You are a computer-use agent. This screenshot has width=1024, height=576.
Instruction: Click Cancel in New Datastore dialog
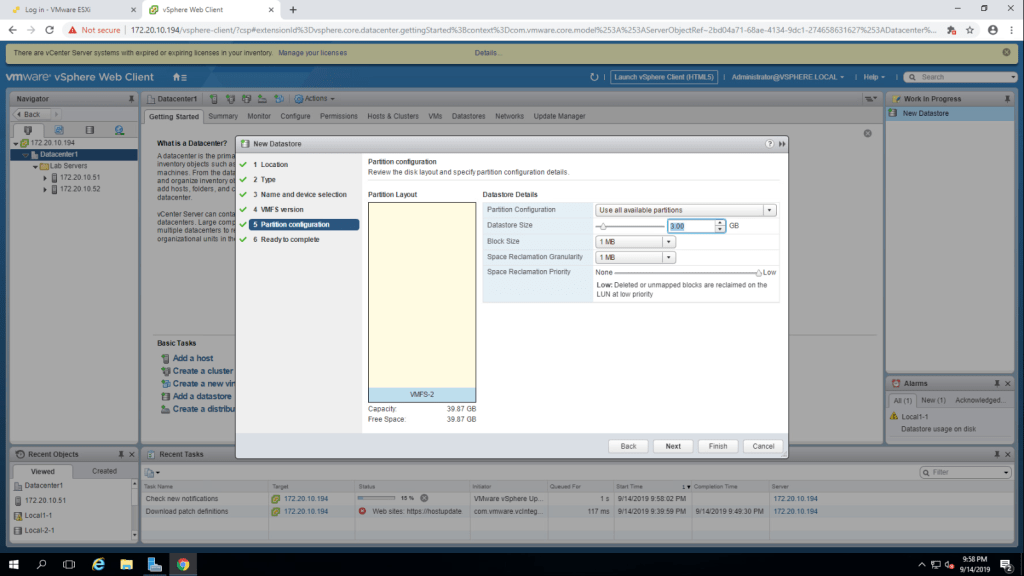[x=763, y=446]
